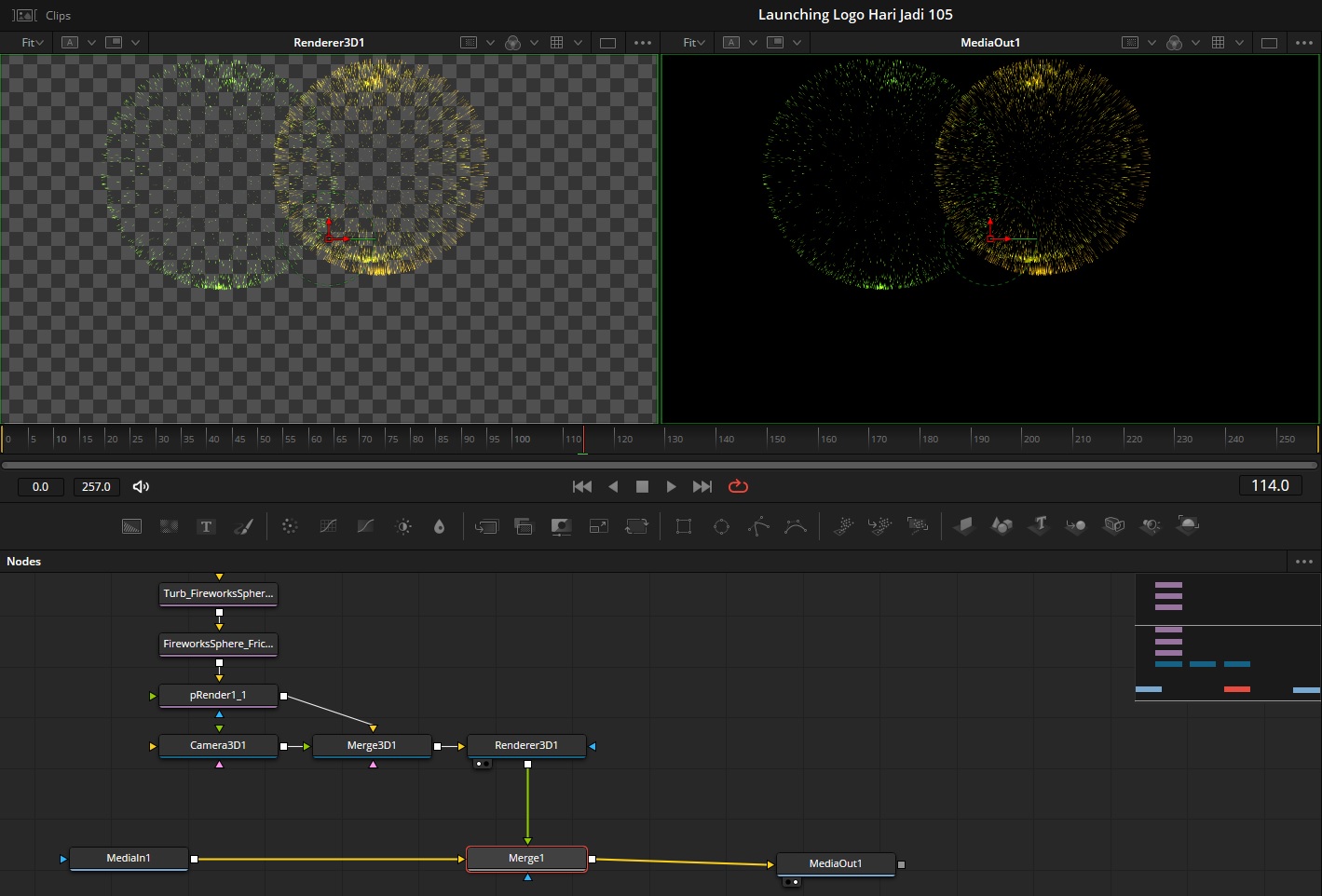1322x896 pixels.
Task: Add an Image Plane 3D node
Action: (x=964, y=526)
